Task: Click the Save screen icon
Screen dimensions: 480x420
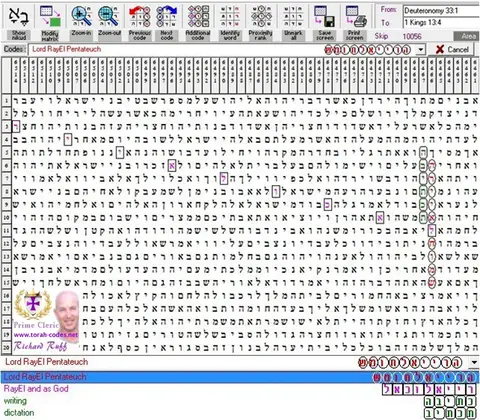Action: tap(324, 16)
